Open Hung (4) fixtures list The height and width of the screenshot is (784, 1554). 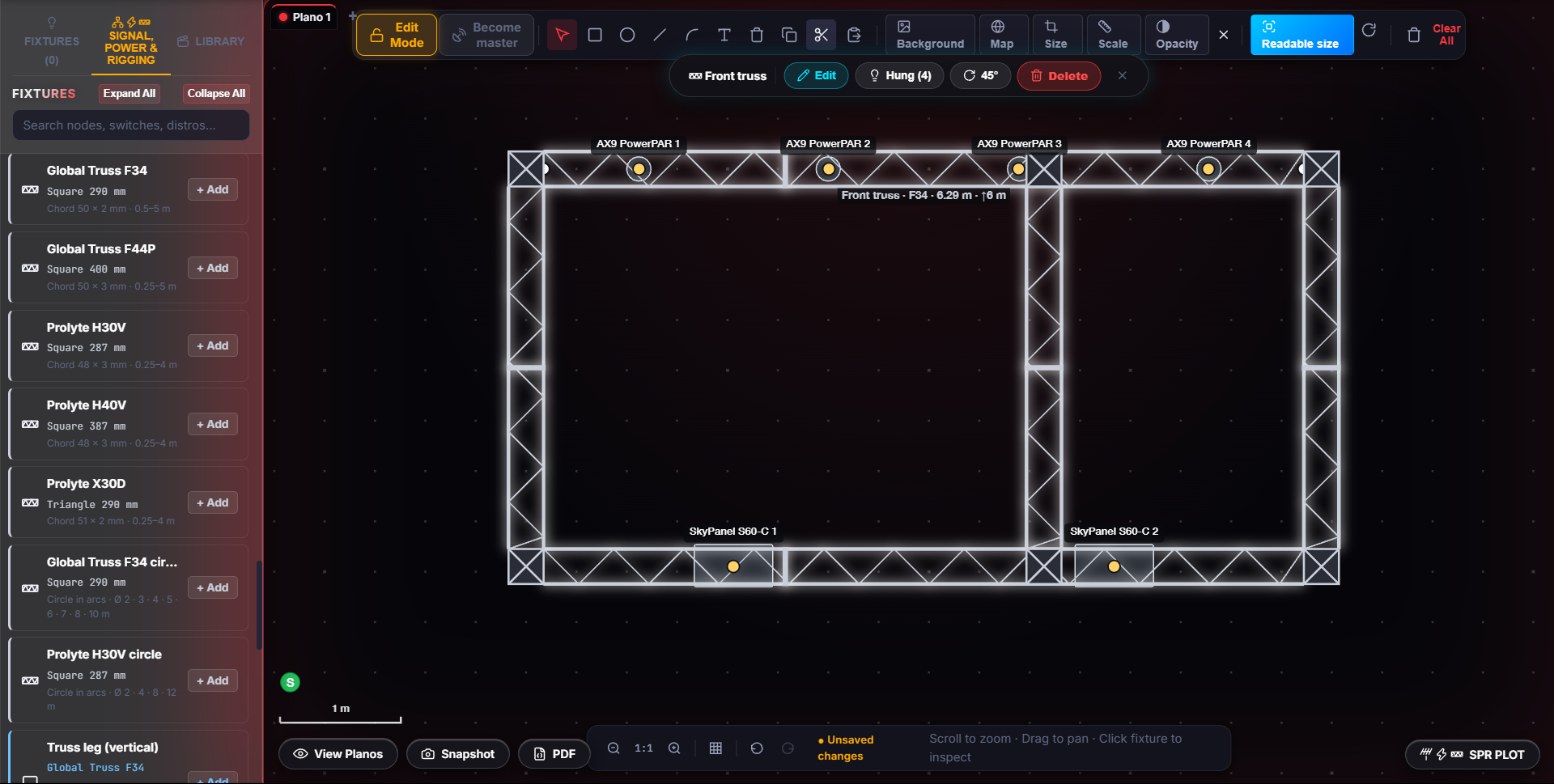coord(899,75)
